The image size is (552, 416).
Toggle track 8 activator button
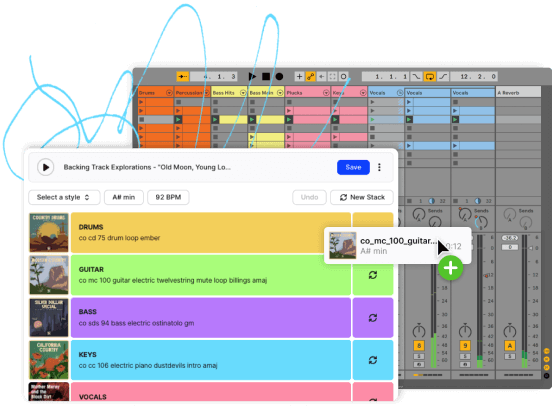pos(419,346)
